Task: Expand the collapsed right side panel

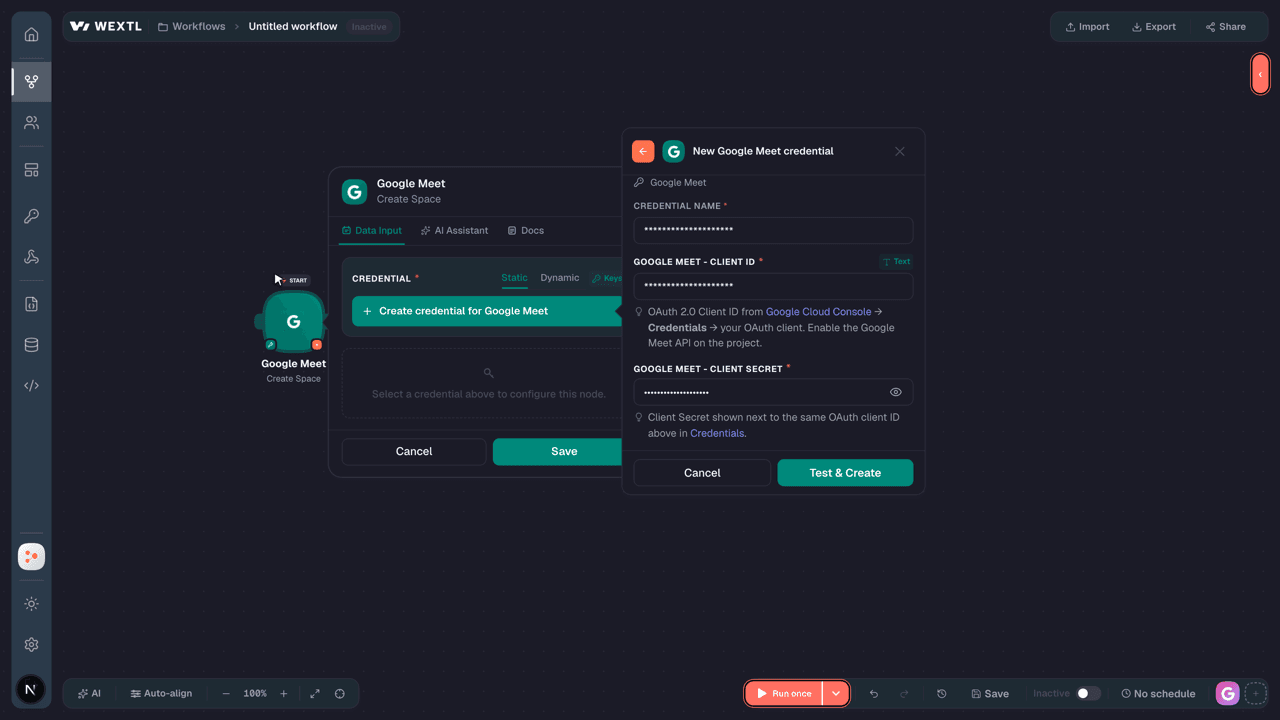Action: 1260,74
